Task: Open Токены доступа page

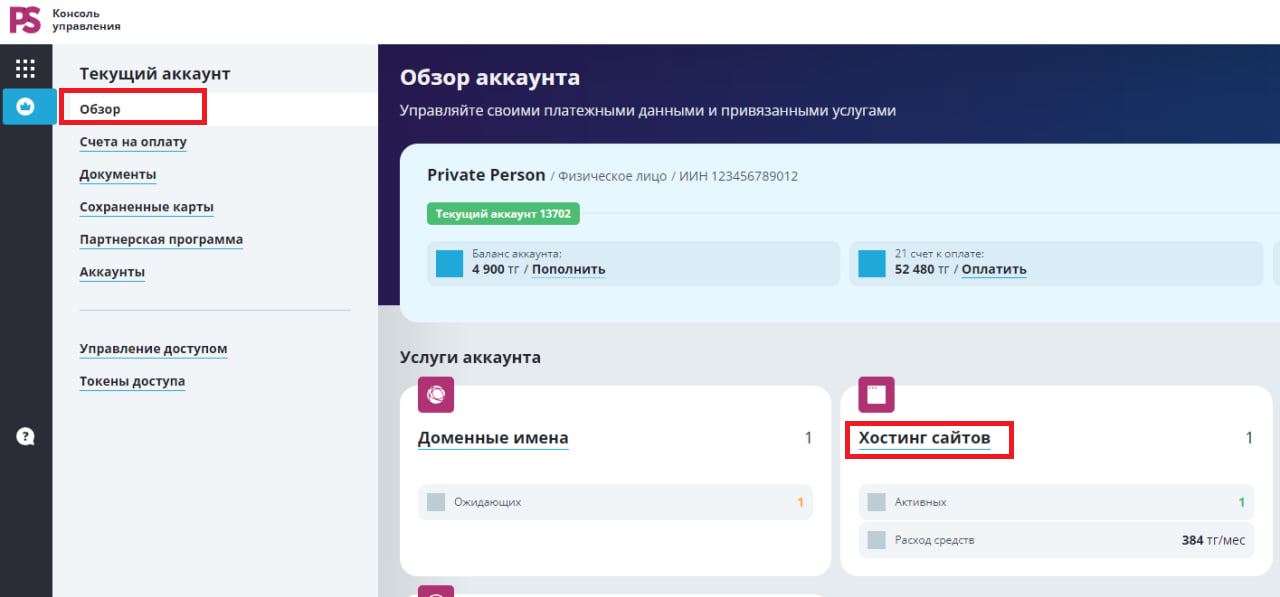Action: (132, 381)
